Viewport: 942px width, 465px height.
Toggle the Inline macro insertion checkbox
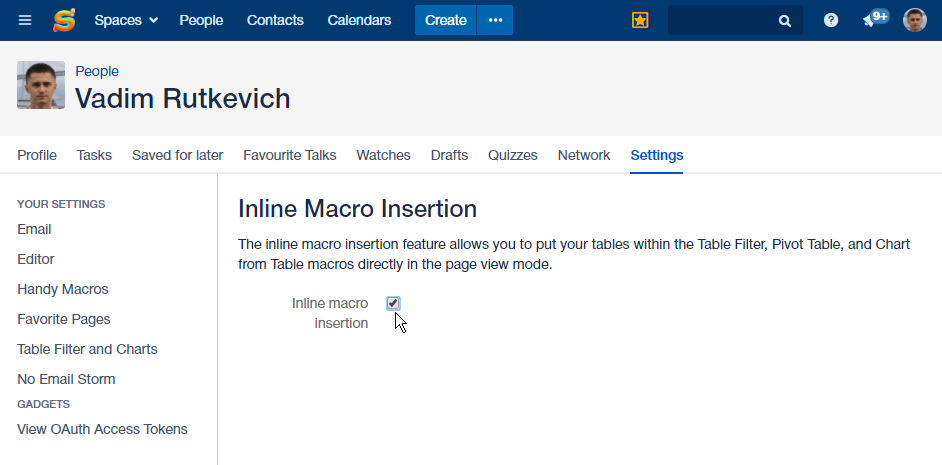click(x=393, y=303)
